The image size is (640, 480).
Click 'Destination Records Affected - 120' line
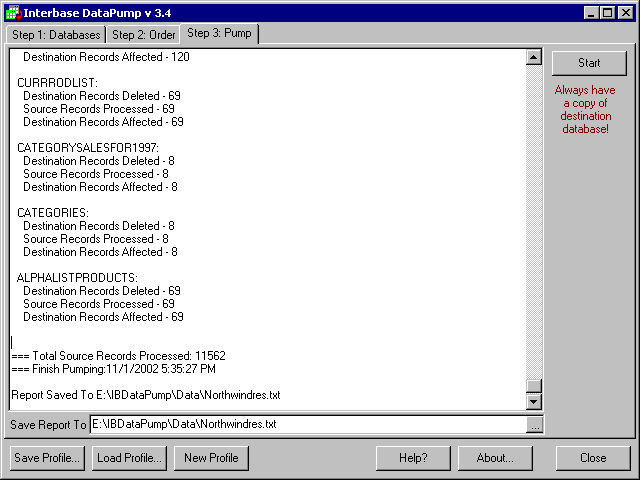[106, 57]
